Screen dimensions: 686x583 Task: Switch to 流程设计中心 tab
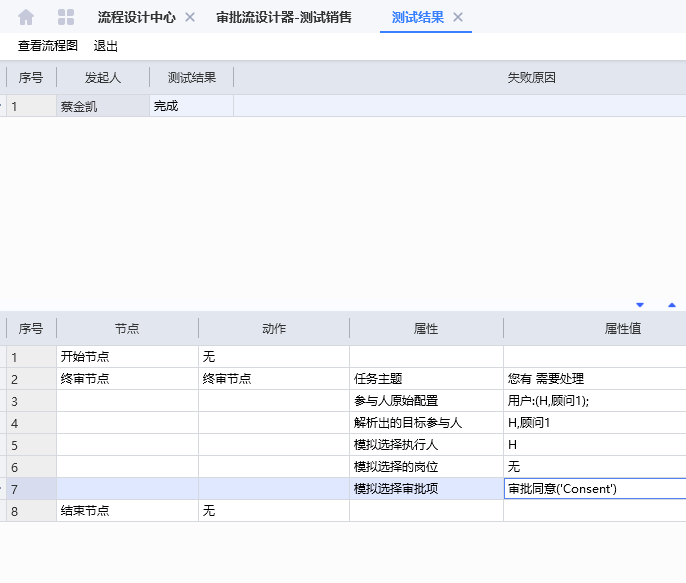tap(136, 17)
